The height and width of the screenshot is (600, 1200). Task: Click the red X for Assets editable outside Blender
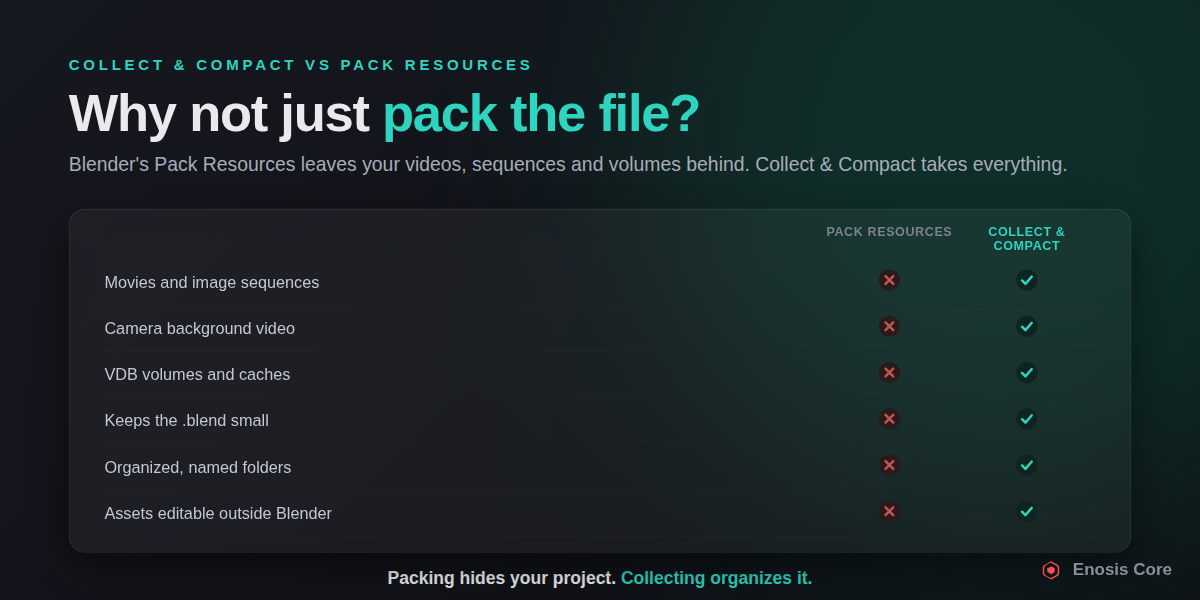pyautogui.click(x=889, y=511)
